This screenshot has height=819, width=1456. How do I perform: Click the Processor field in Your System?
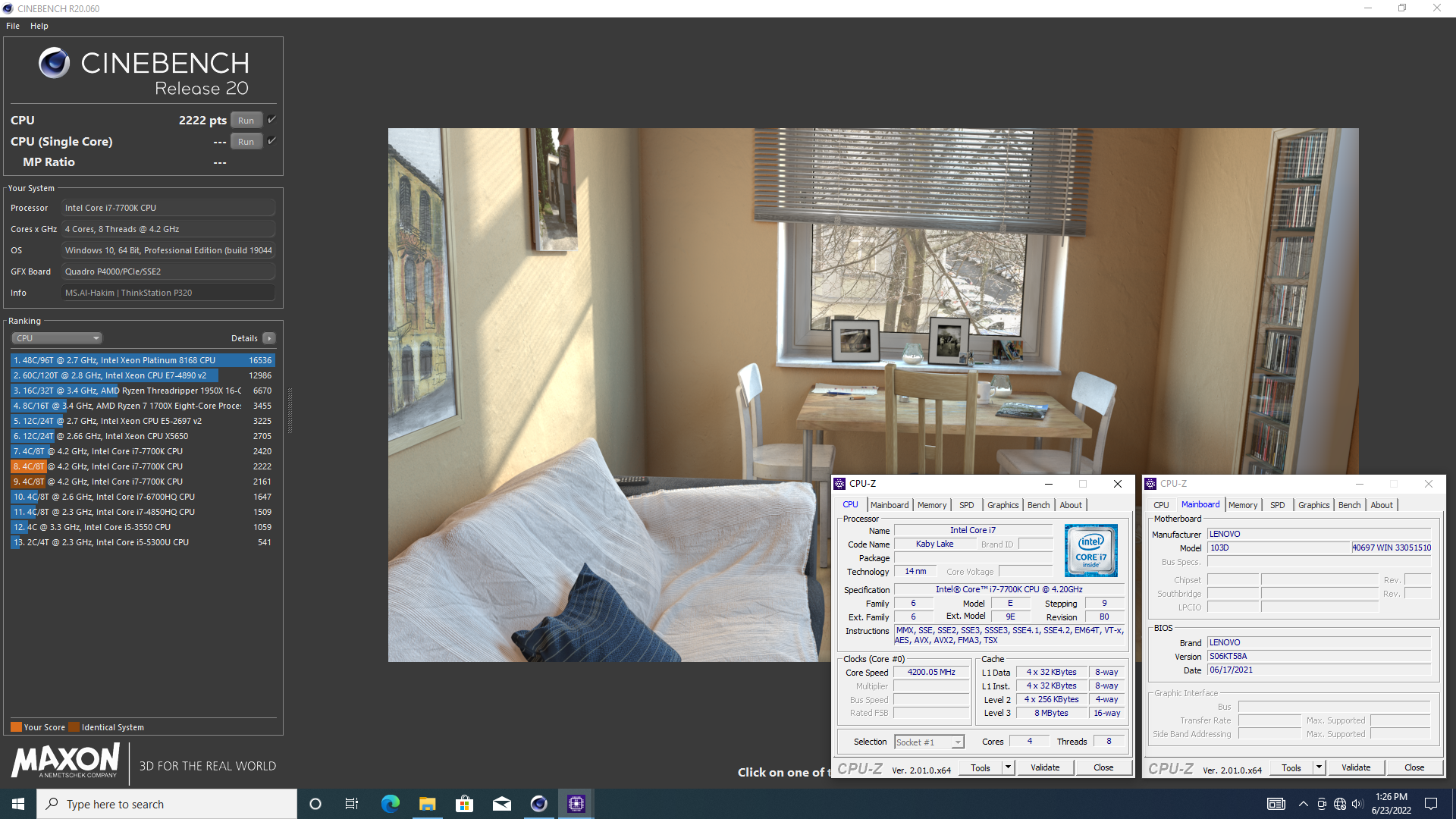pos(168,208)
